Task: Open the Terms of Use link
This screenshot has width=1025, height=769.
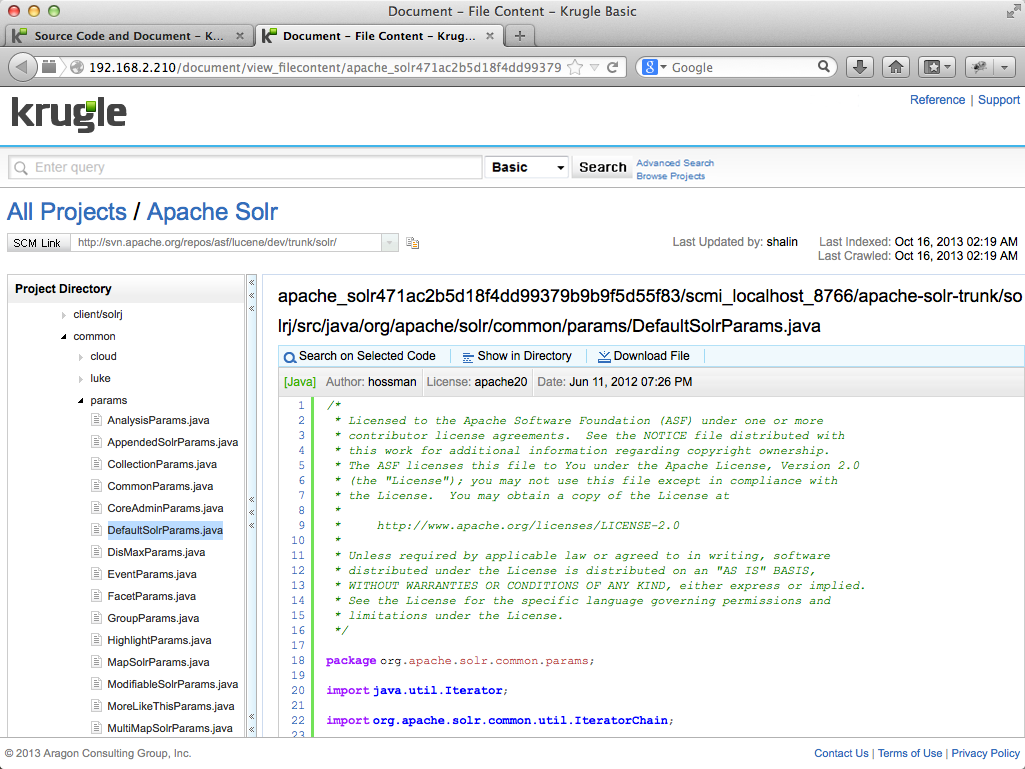Action: click(909, 753)
